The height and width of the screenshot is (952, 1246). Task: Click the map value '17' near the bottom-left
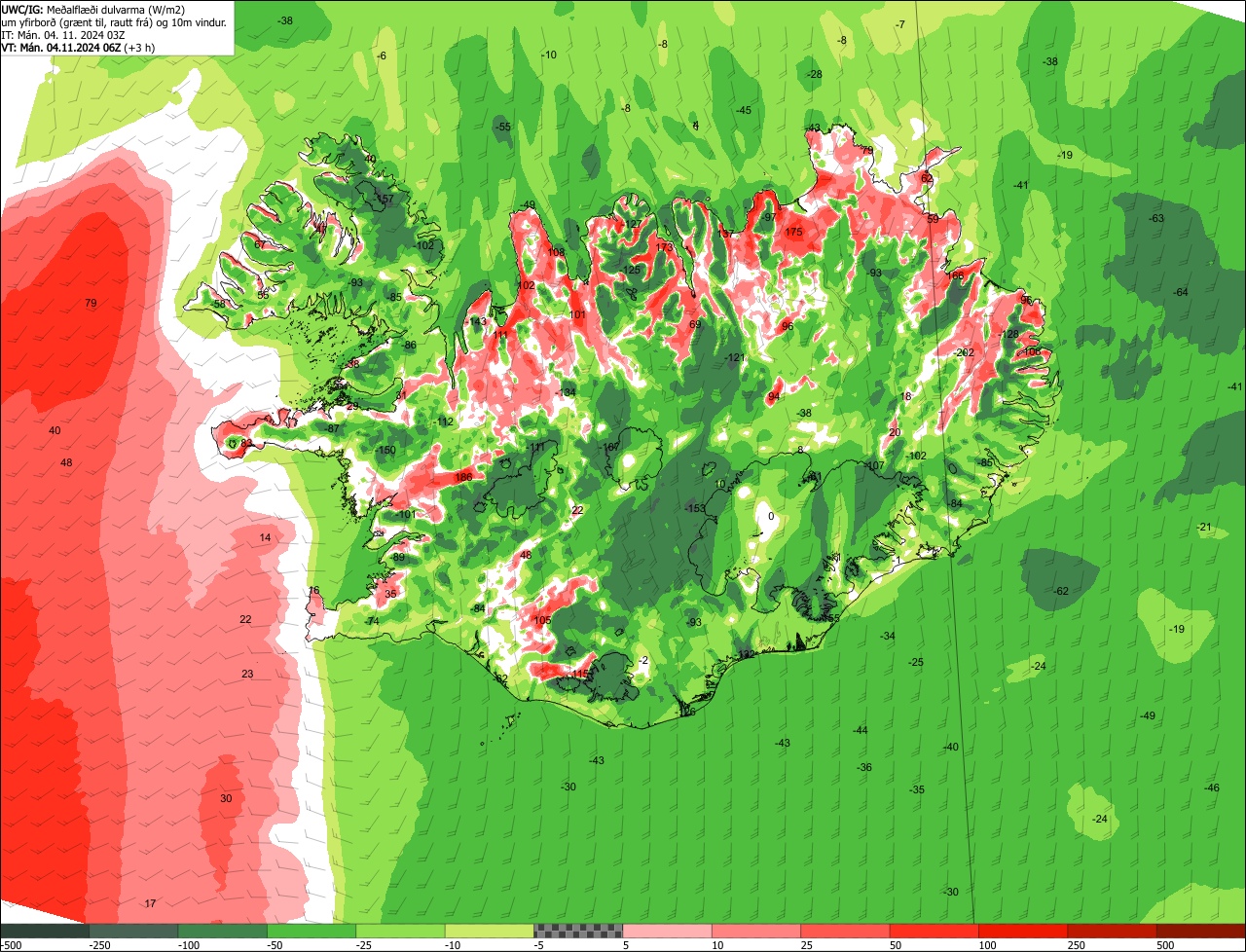point(150,903)
